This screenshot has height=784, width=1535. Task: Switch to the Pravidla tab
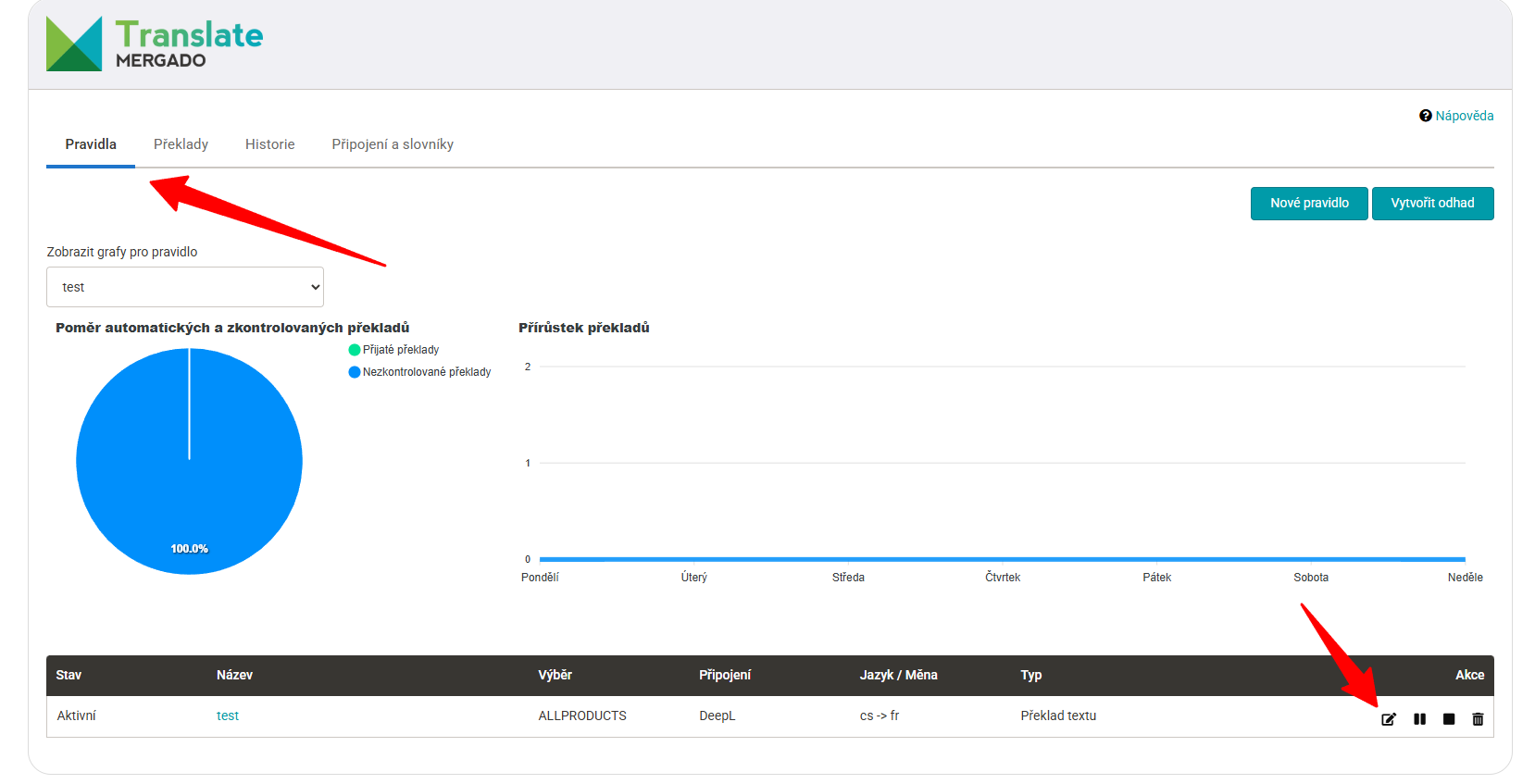tap(91, 144)
